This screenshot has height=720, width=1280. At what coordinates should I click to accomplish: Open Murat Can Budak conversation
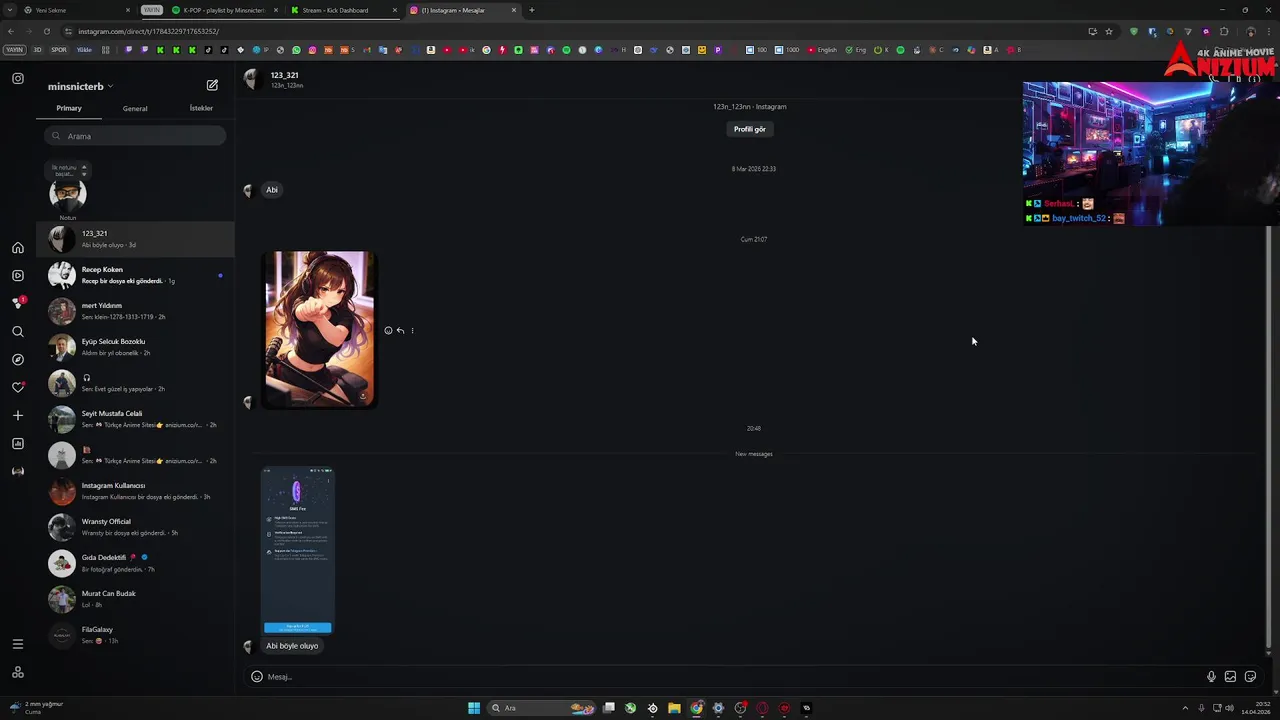point(135,599)
